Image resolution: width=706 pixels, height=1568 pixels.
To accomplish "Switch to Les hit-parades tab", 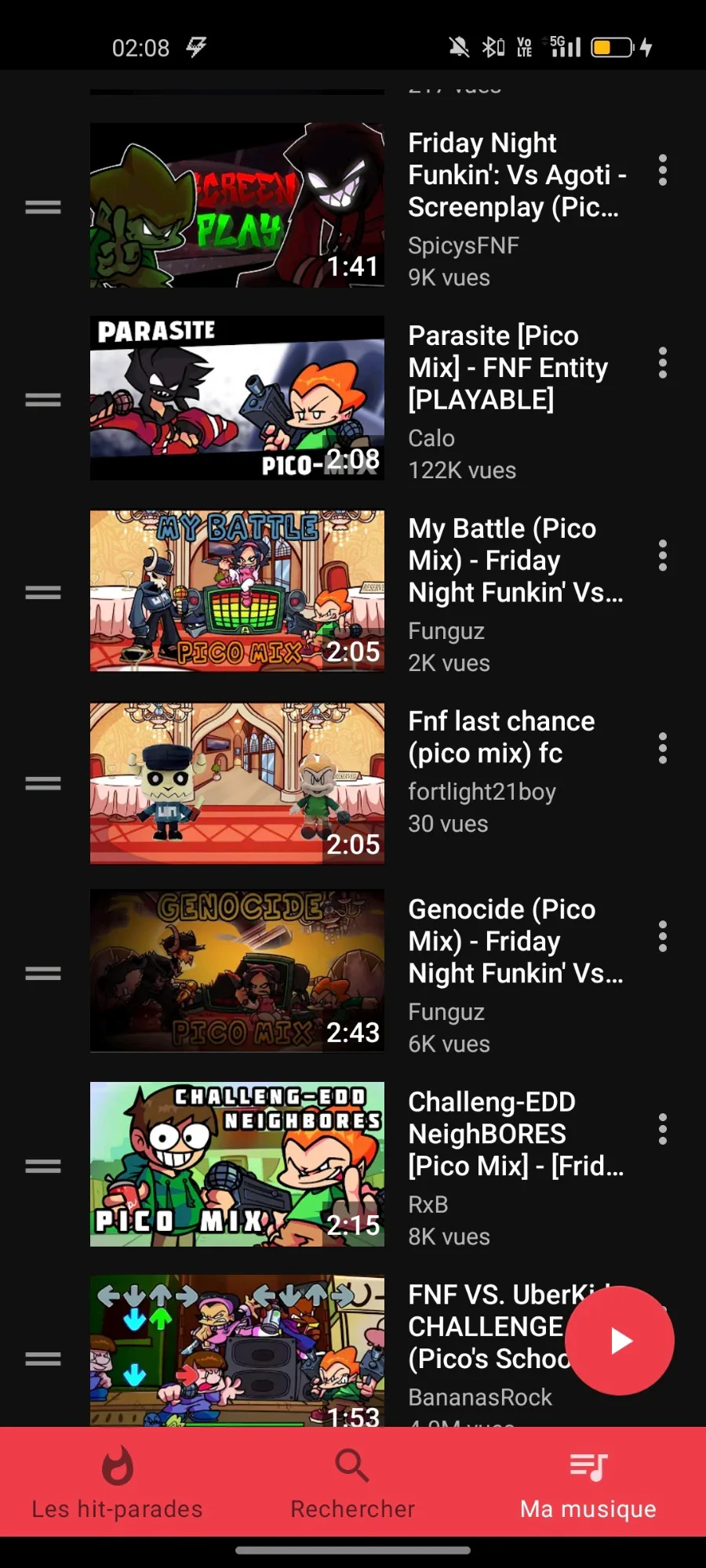I will pyautogui.click(x=118, y=1482).
